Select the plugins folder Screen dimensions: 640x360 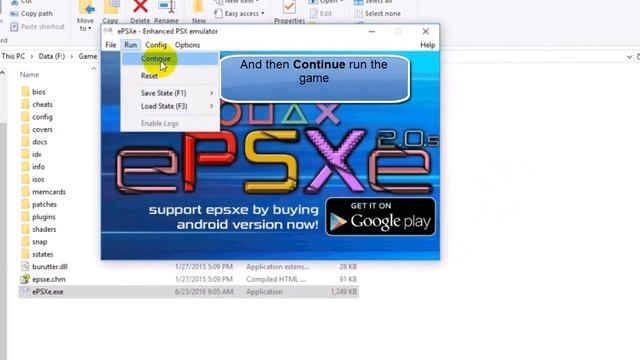pyautogui.click(x=44, y=217)
